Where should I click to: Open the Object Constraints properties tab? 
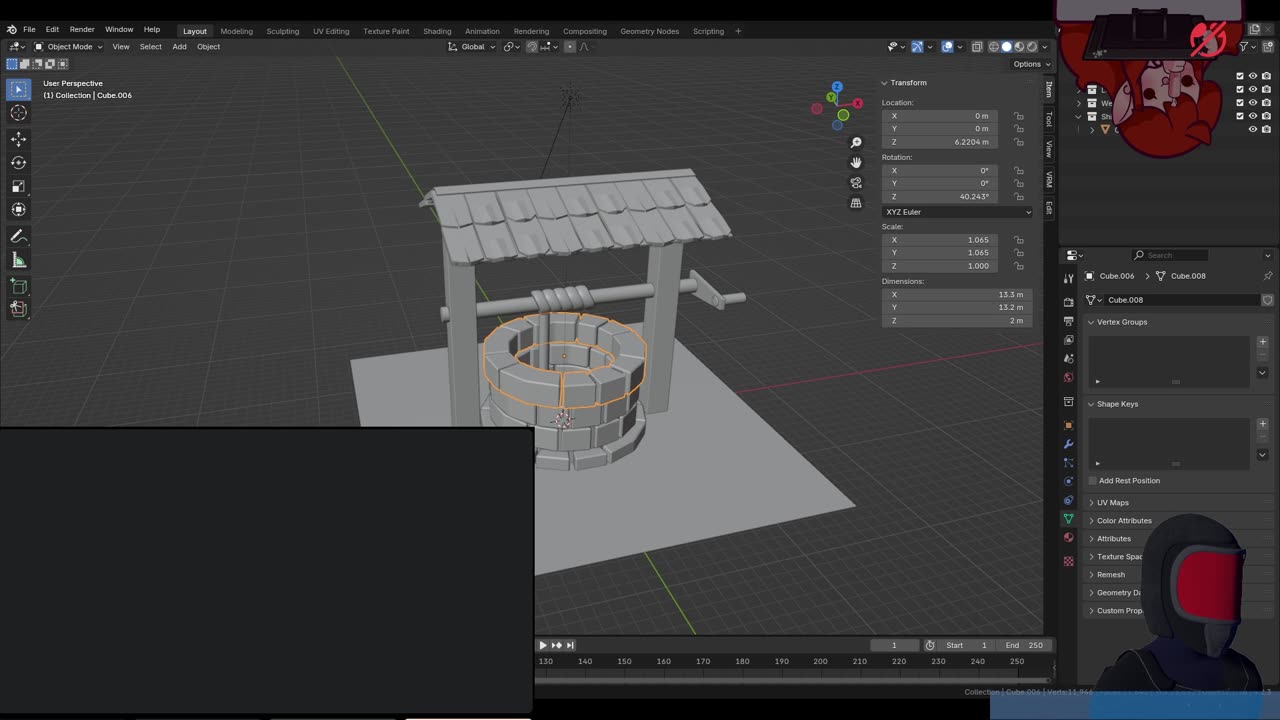pyautogui.click(x=1068, y=500)
